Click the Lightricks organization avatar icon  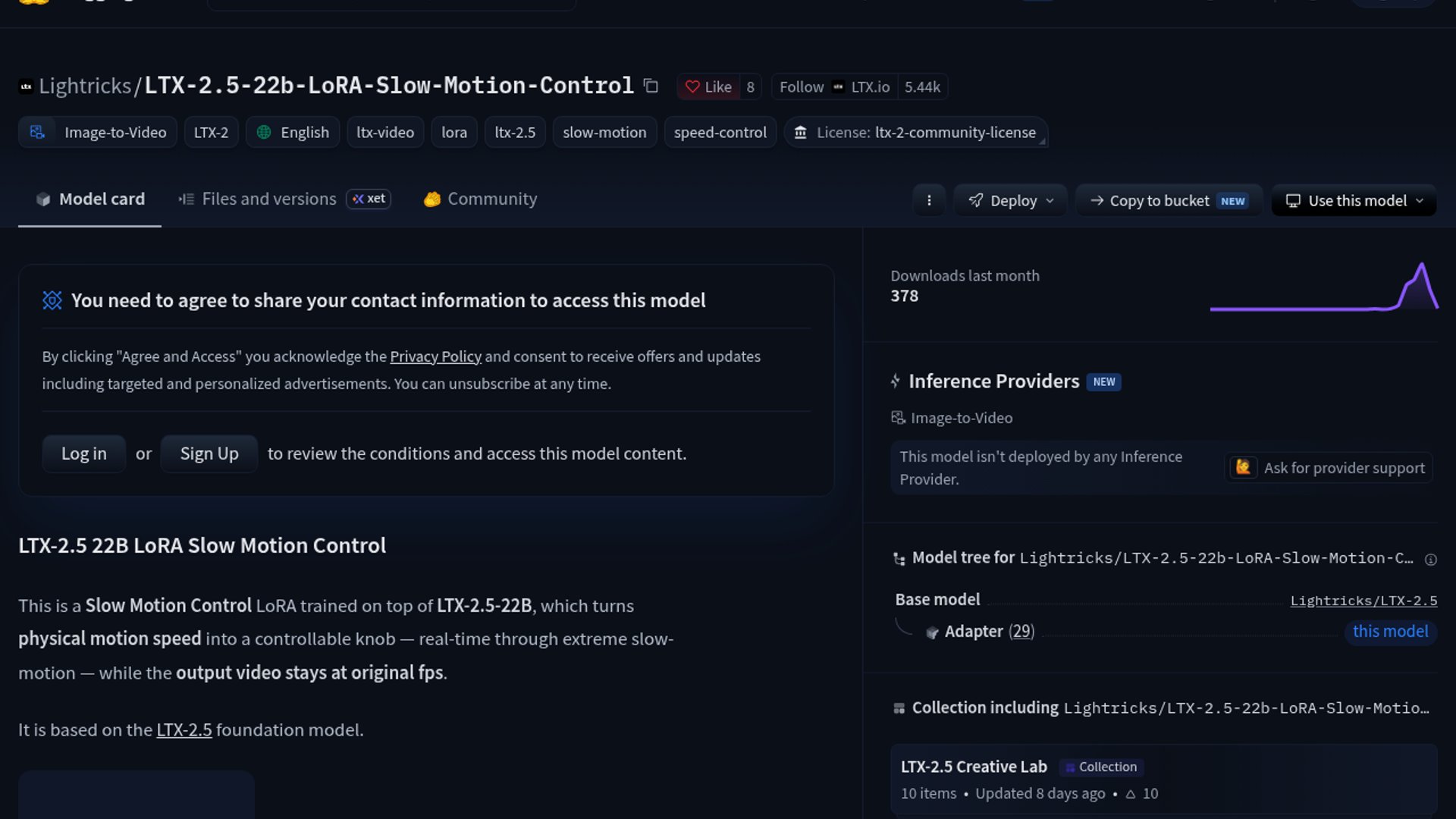(x=26, y=86)
